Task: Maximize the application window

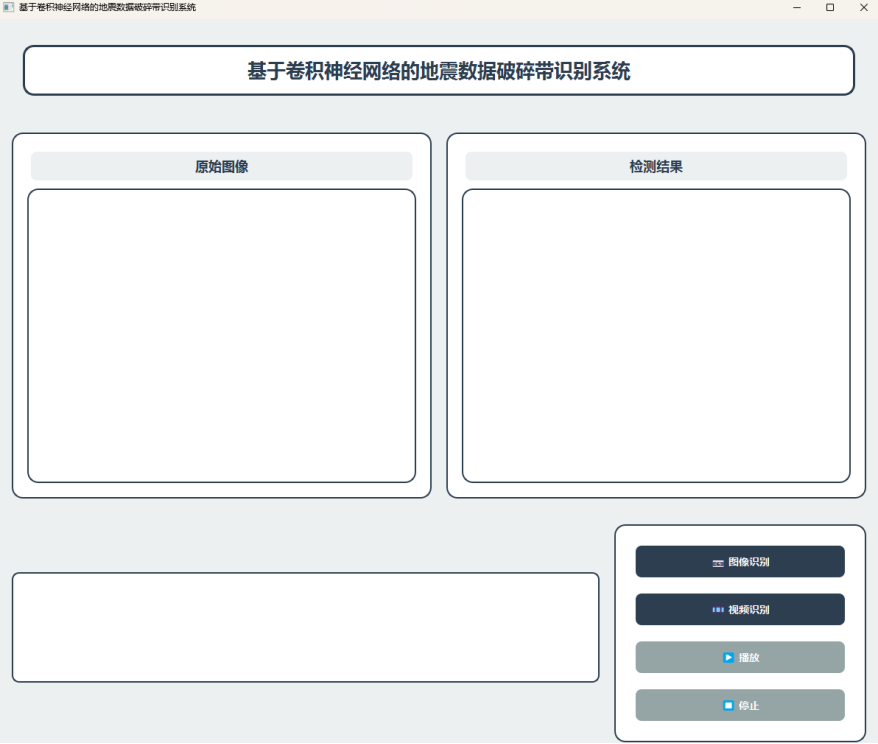Action: coord(830,7)
